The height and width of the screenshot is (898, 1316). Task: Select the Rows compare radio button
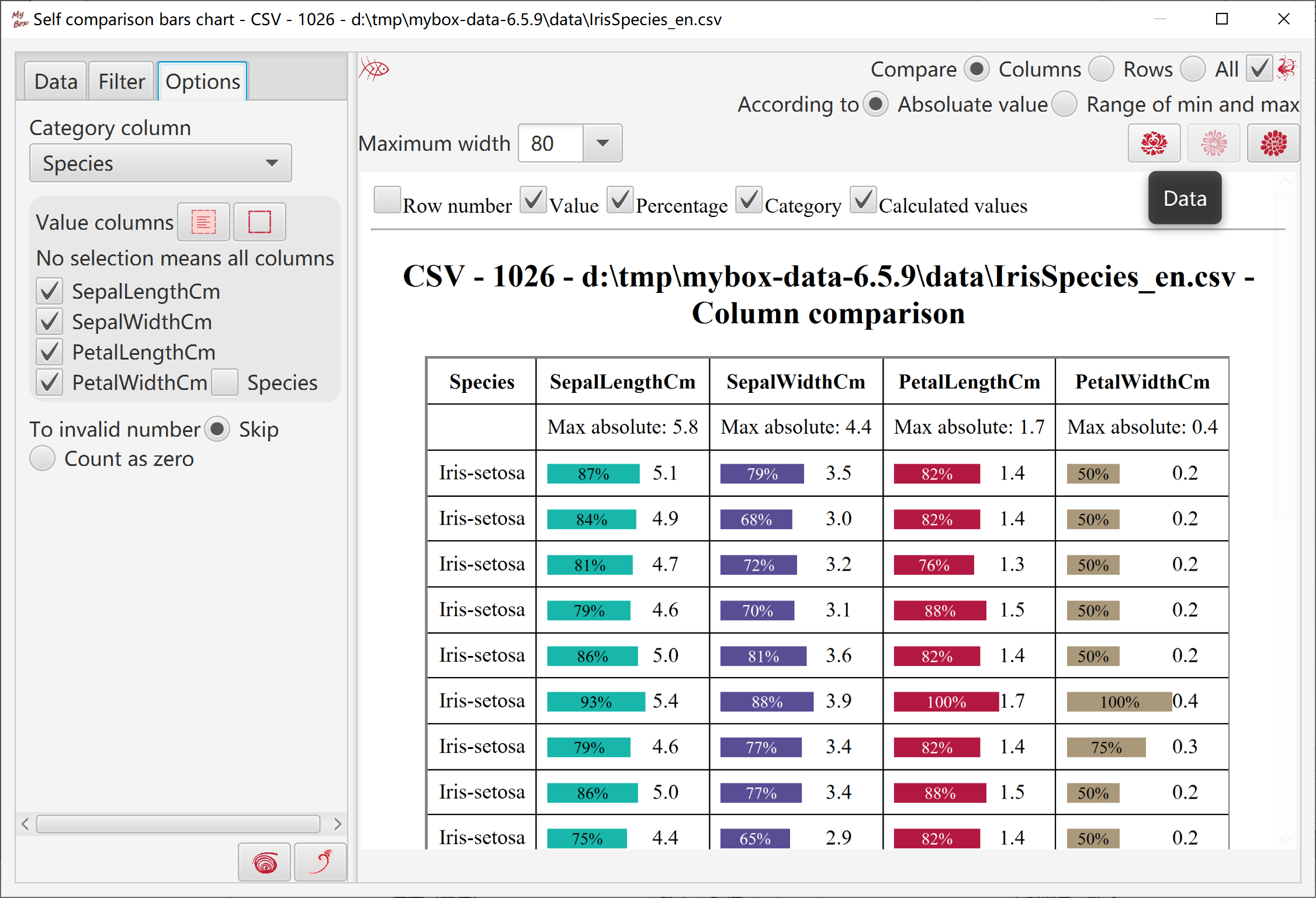point(1102,69)
